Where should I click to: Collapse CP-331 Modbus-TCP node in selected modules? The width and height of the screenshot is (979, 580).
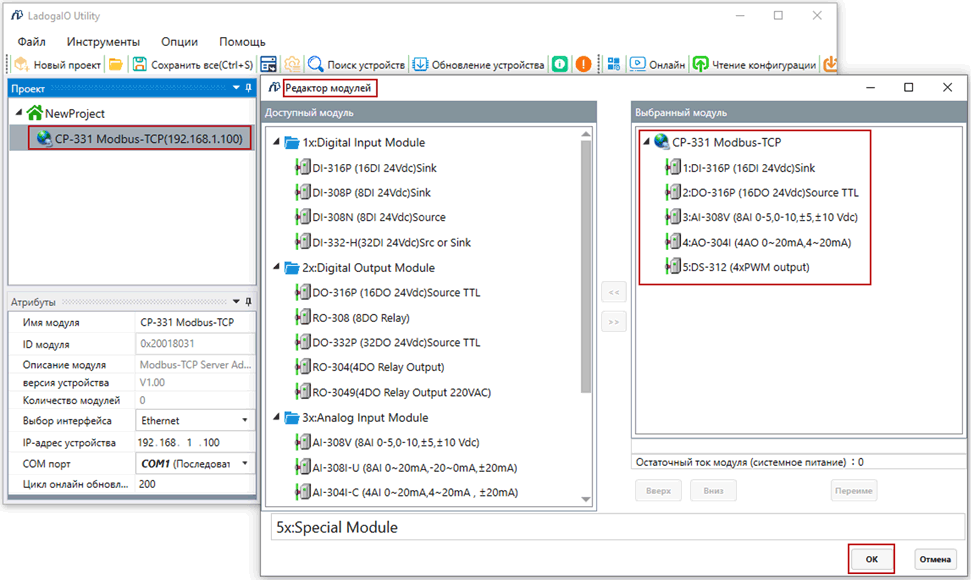(646, 142)
